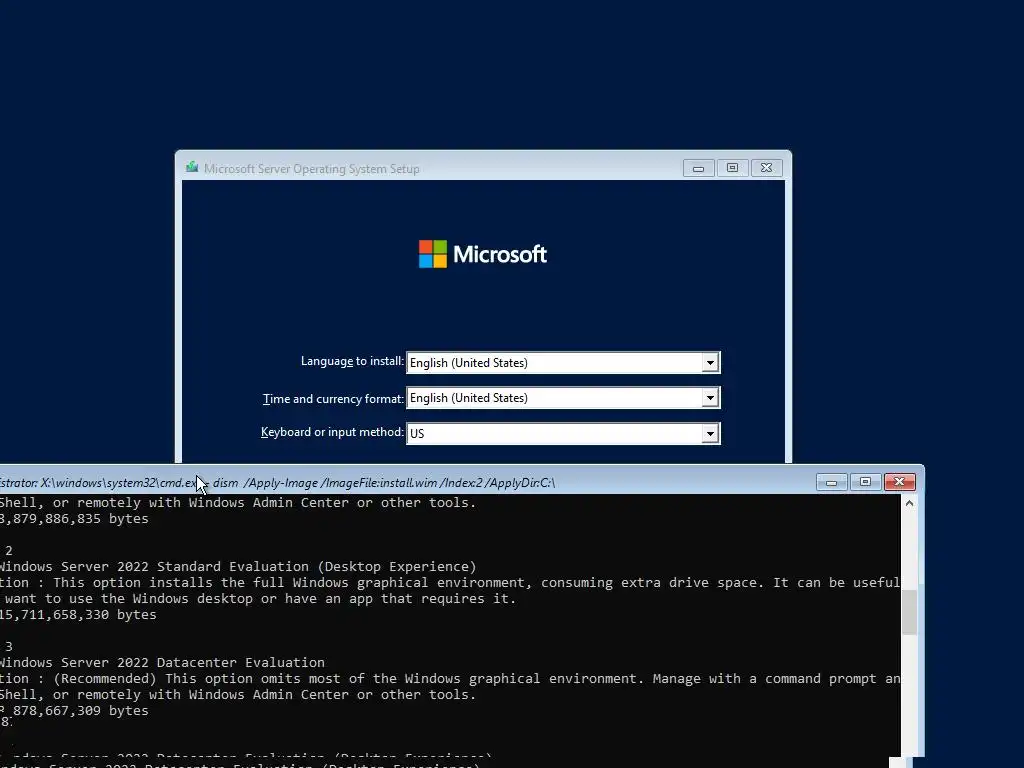The height and width of the screenshot is (768, 1024).
Task: Click the Time and currency format arrow
Action: click(x=710, y=398)
